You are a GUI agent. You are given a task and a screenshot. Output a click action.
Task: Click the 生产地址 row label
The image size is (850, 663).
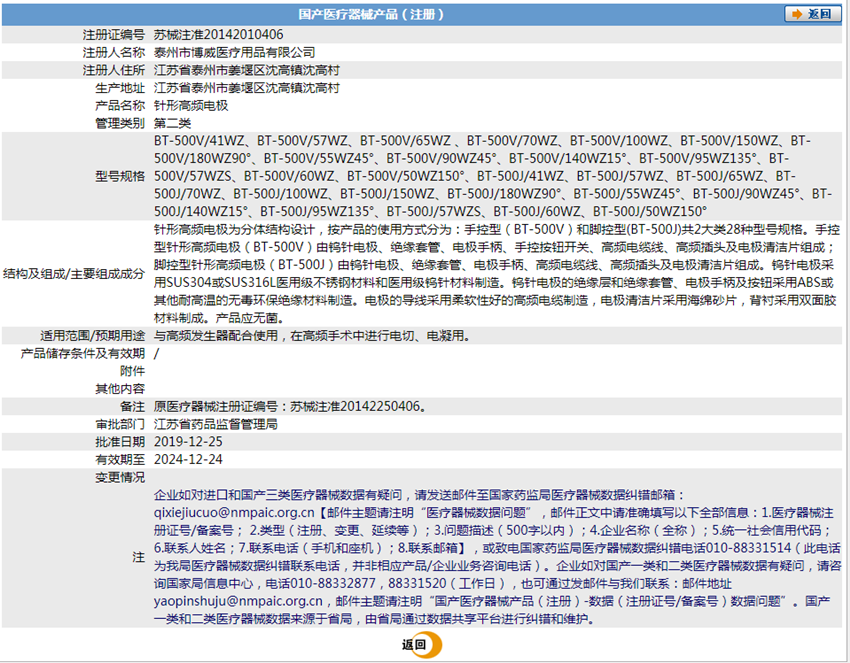[119, 88]
